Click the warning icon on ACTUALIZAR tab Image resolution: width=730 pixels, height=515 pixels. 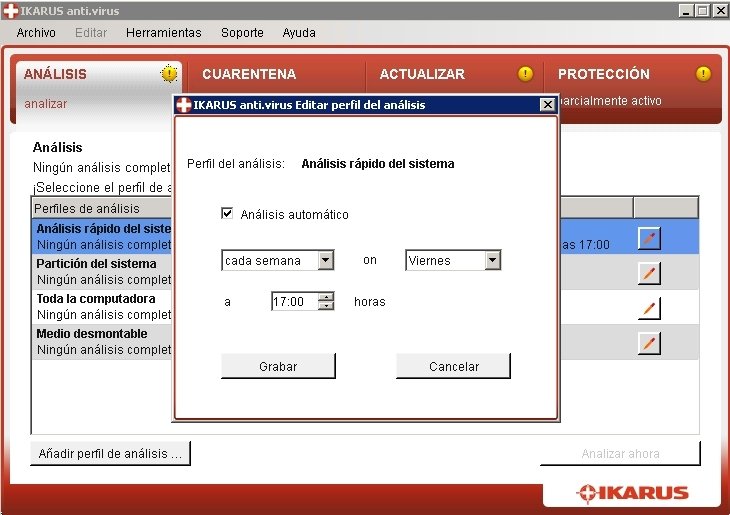click(525, 74)
